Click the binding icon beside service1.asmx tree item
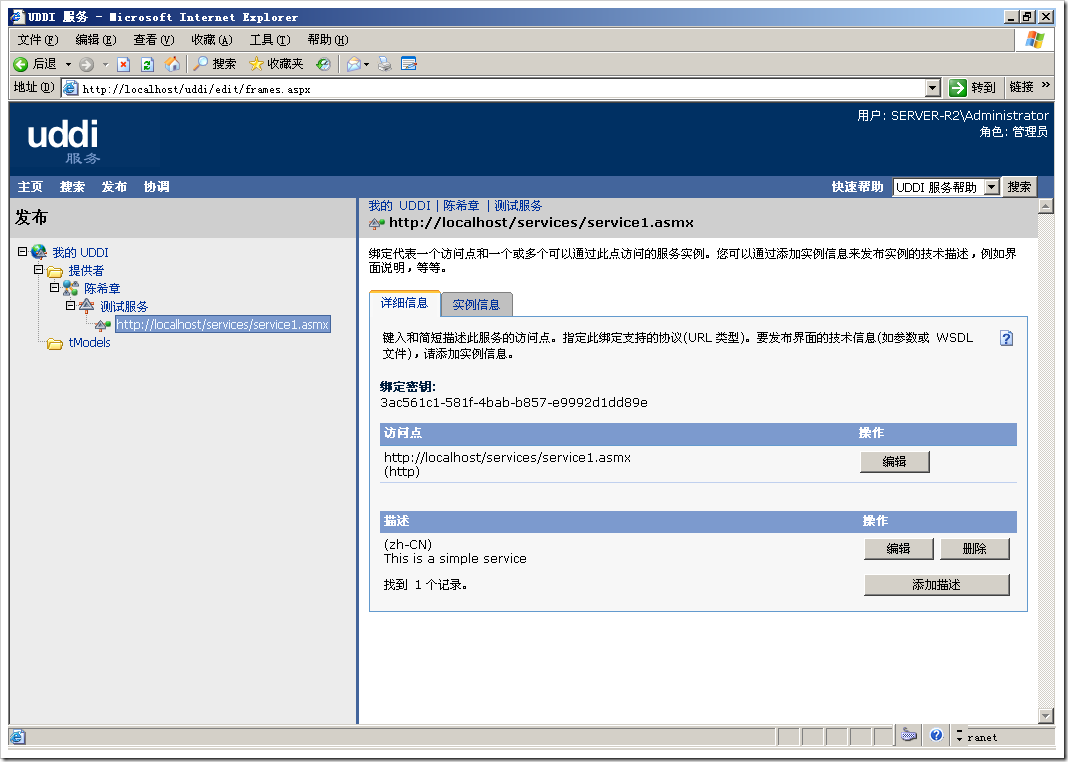Screen dimensions: 1068x762 pos(102,324)
